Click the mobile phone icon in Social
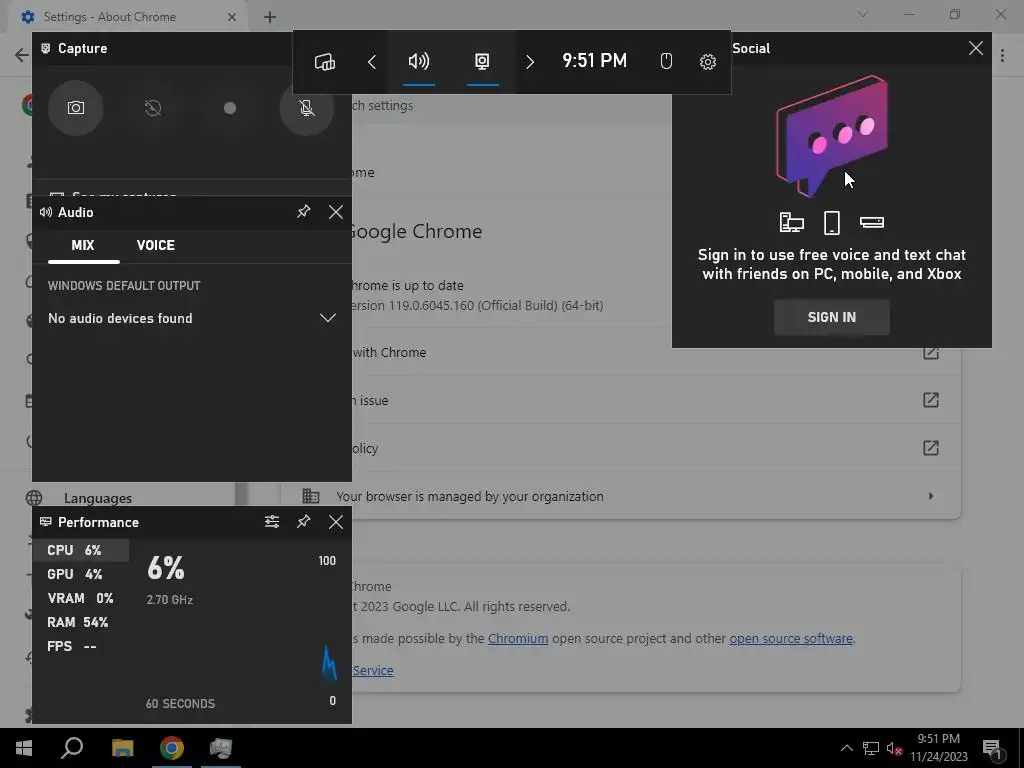This screenshot has width=1024, height=768. (831, 223)
